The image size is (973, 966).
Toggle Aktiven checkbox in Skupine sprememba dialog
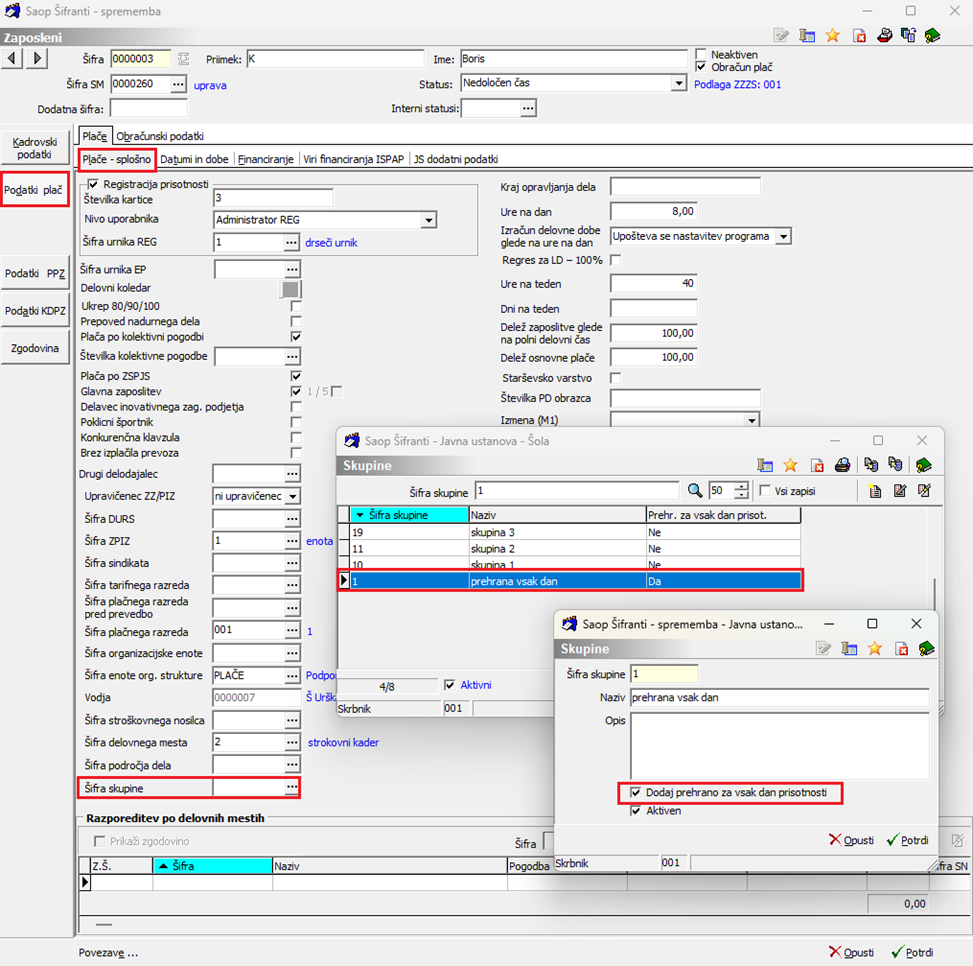coord(635,811)
